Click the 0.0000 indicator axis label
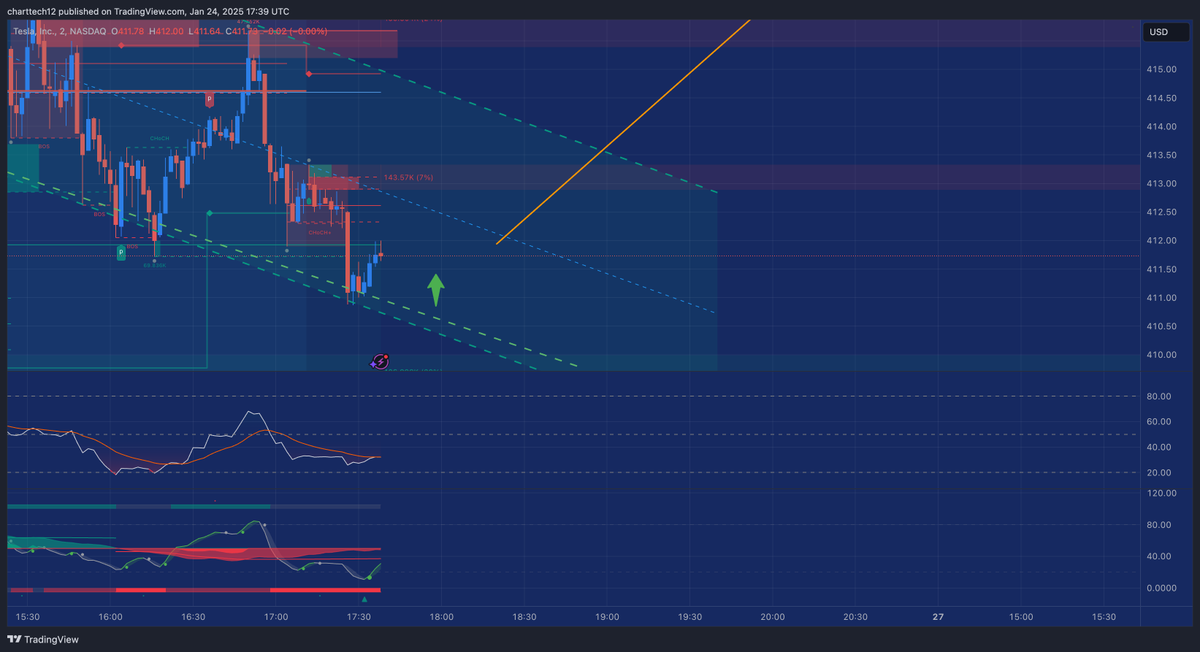Image resolution: width=1200 pixels, height=652 pixels. pos(1160,588)
